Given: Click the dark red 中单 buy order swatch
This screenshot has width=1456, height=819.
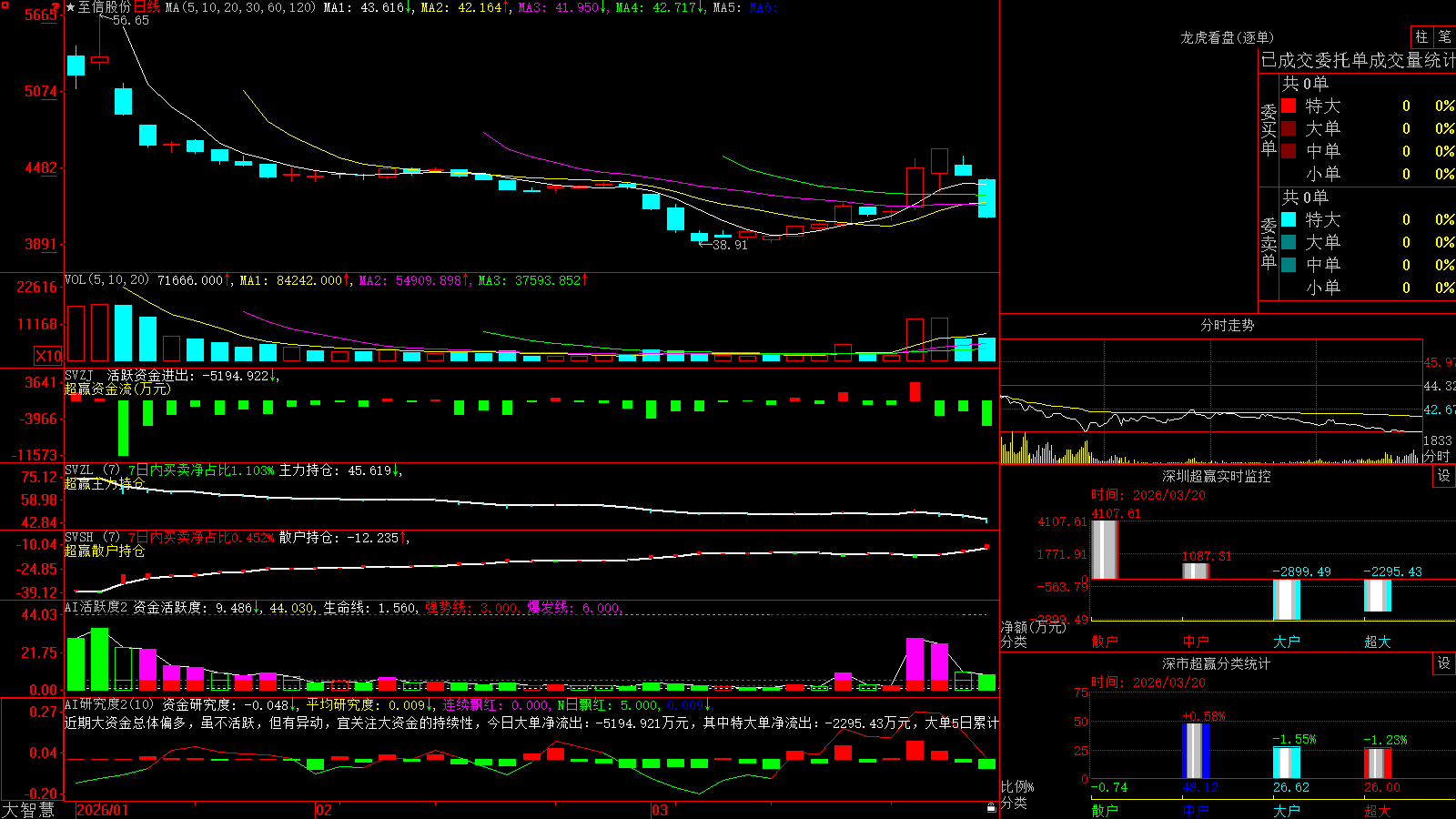Looking at the screenshot, I should click(1289, 150).
